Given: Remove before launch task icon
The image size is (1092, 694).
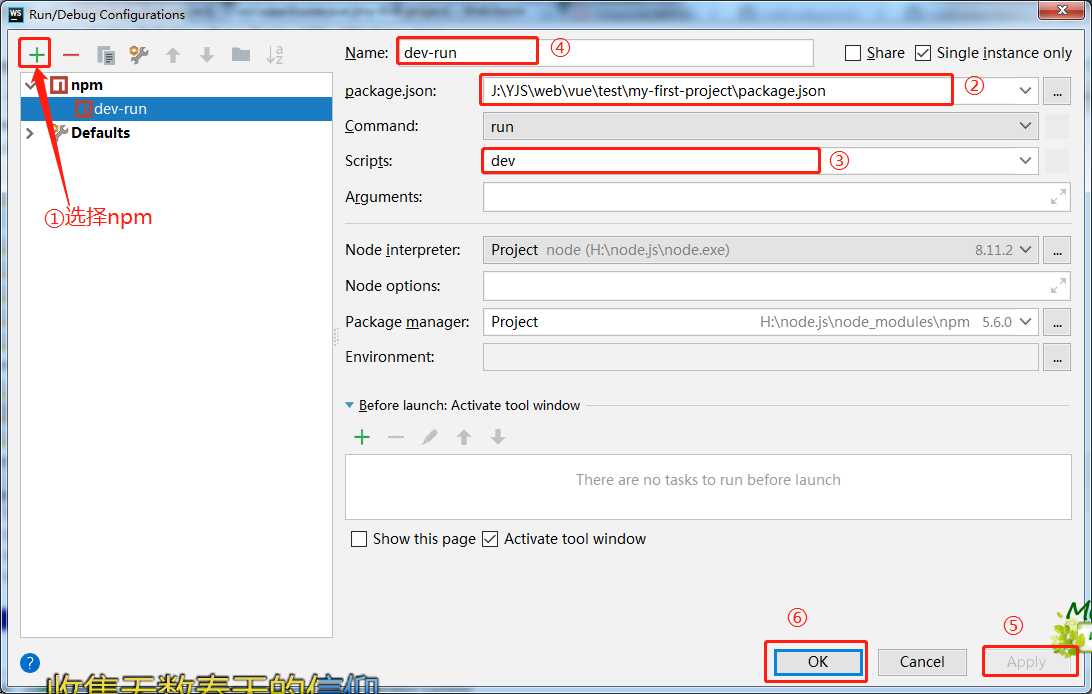Looking at the screenshot, I should pyautogui.click(x=396, y=437).
